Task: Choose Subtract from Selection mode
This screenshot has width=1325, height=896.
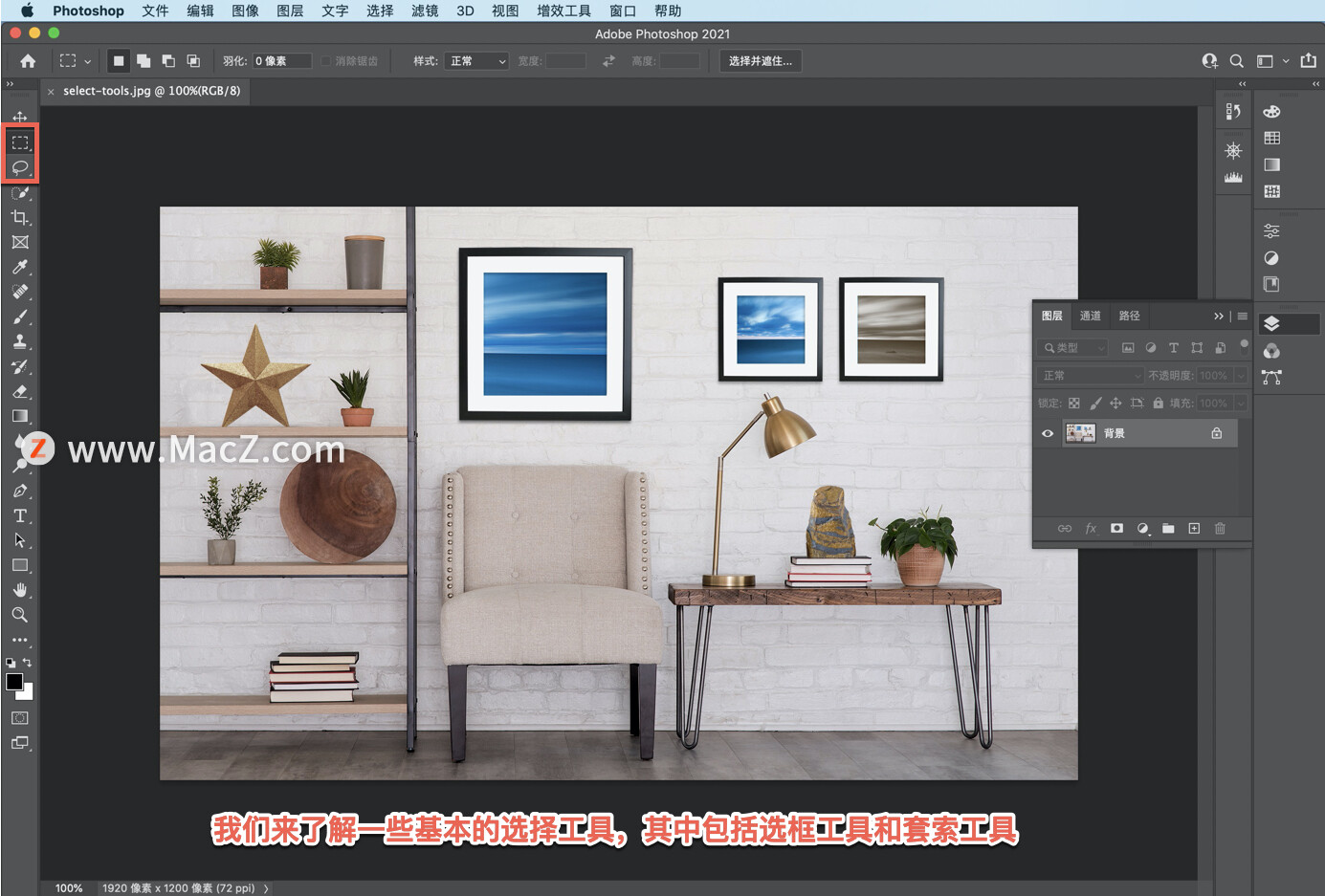Action: pos(168,61)
